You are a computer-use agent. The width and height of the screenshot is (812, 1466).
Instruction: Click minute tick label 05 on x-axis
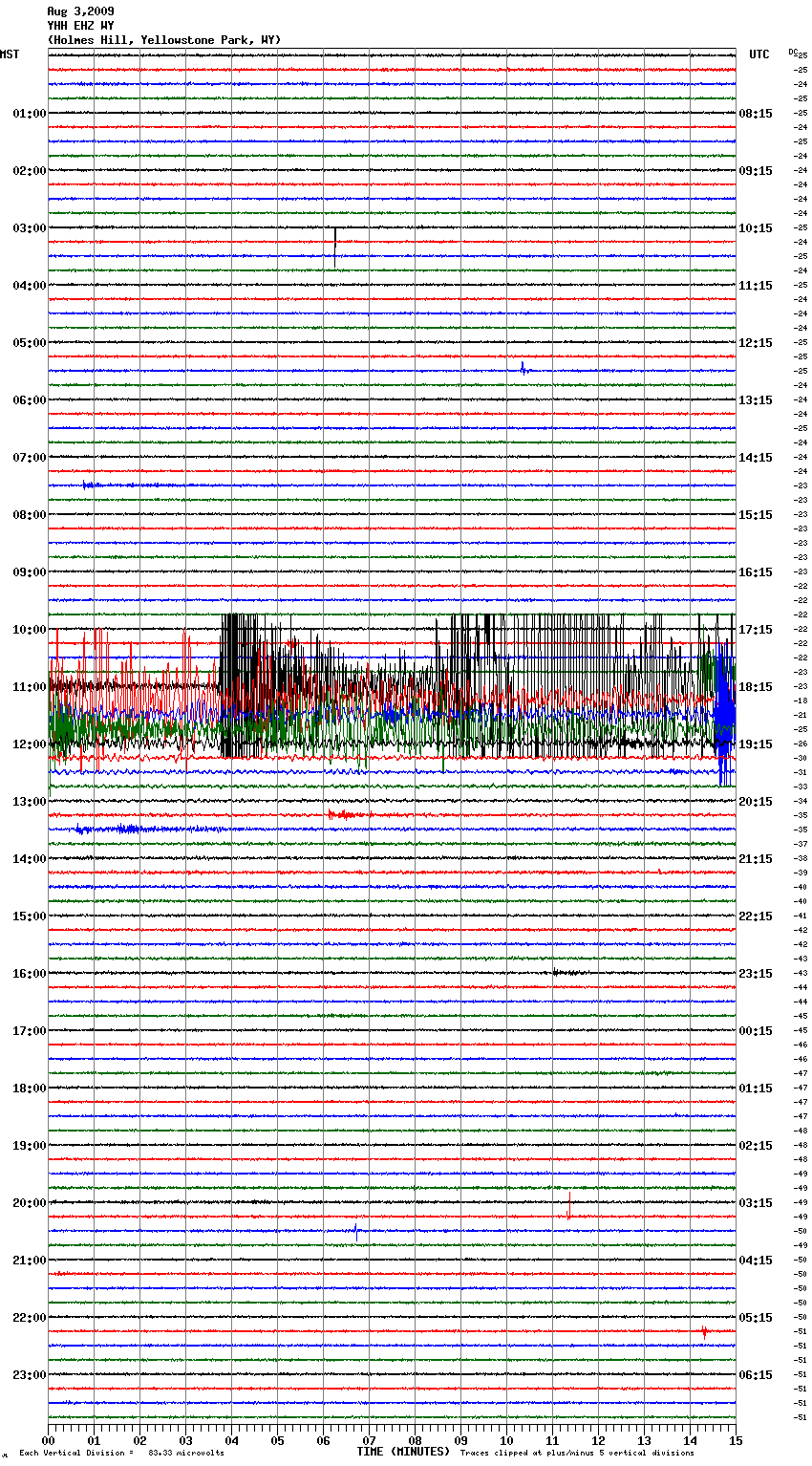click(x=277, y=1440)
